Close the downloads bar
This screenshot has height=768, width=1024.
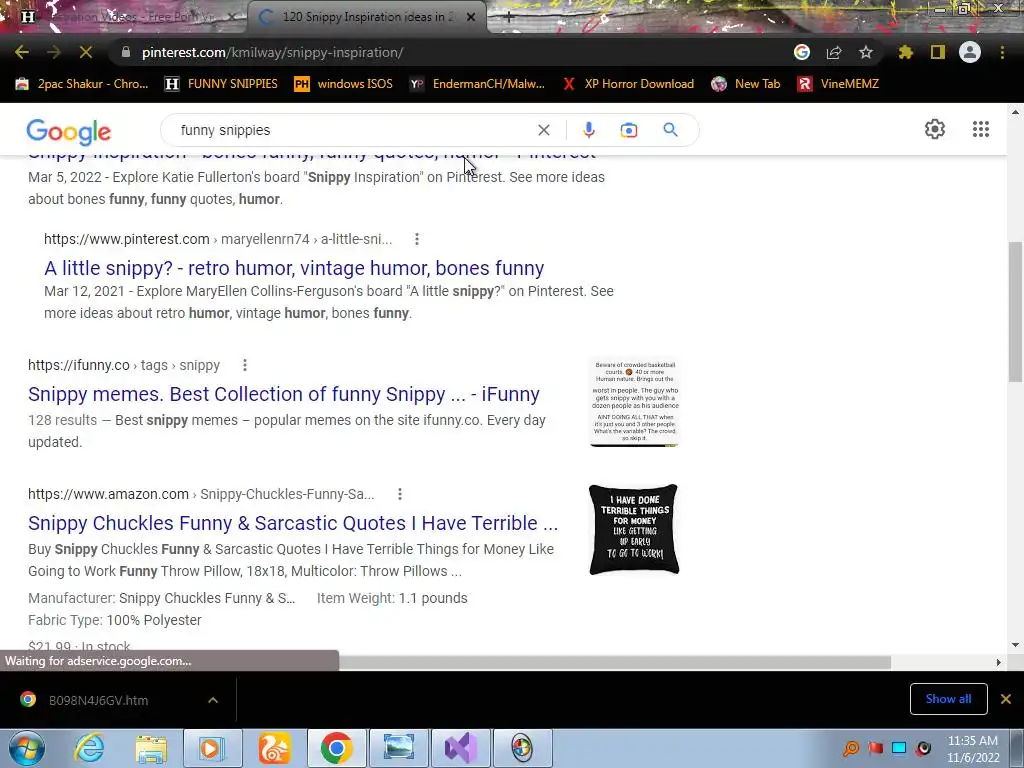coord(1006,699)
